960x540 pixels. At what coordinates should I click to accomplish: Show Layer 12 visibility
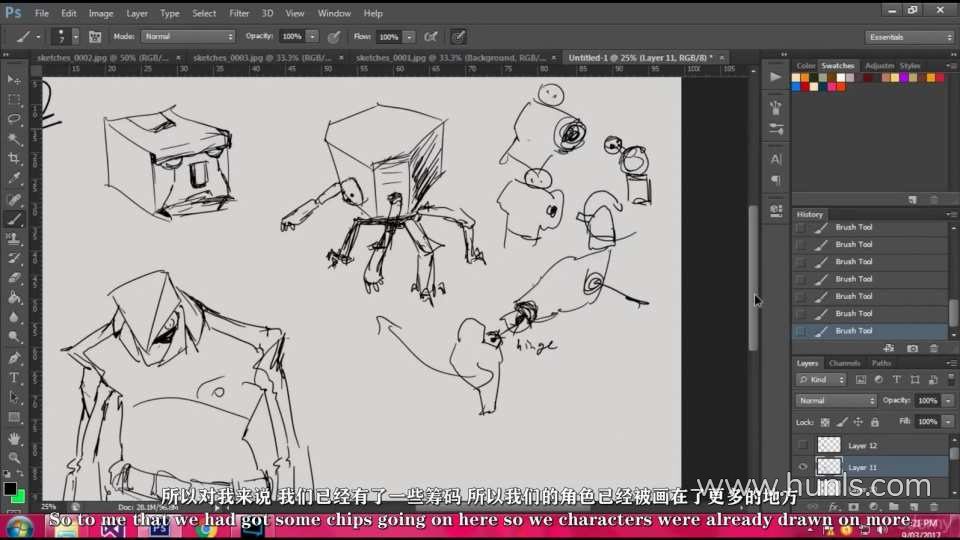coord(802,445)
